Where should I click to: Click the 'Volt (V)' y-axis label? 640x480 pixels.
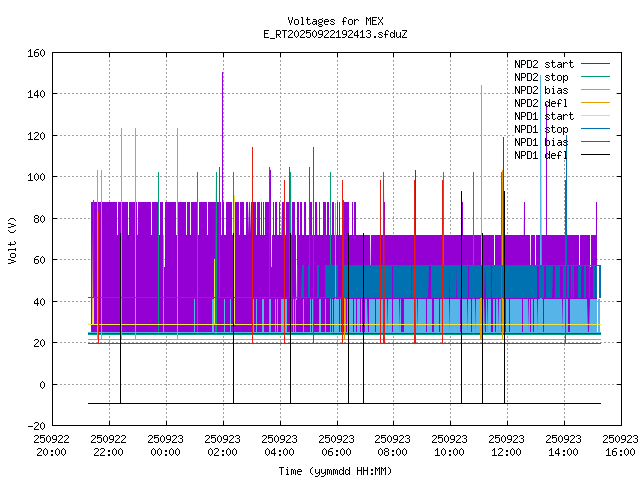[12, 239]
